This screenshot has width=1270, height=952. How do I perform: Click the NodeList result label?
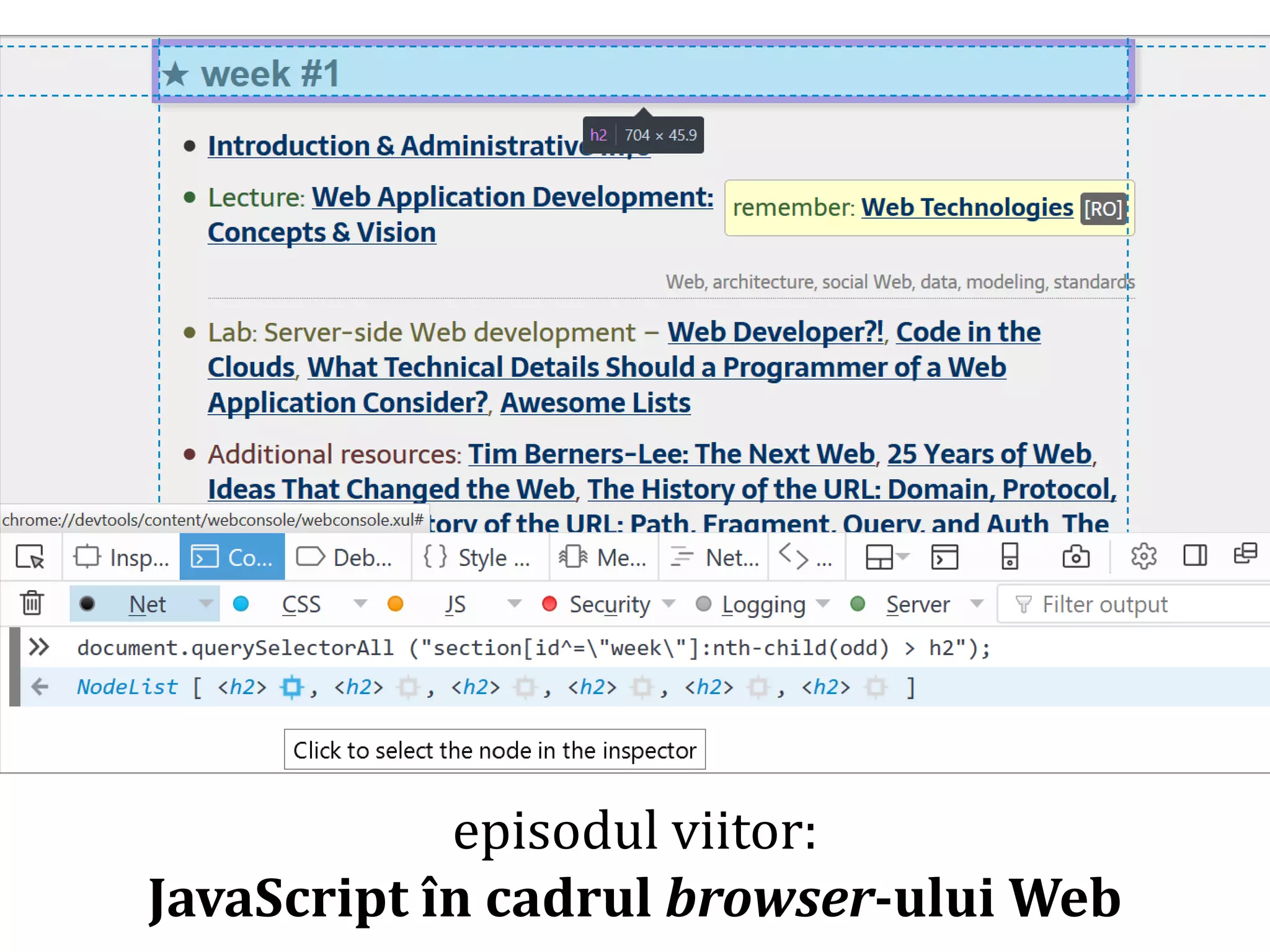(x=127, y=687)
